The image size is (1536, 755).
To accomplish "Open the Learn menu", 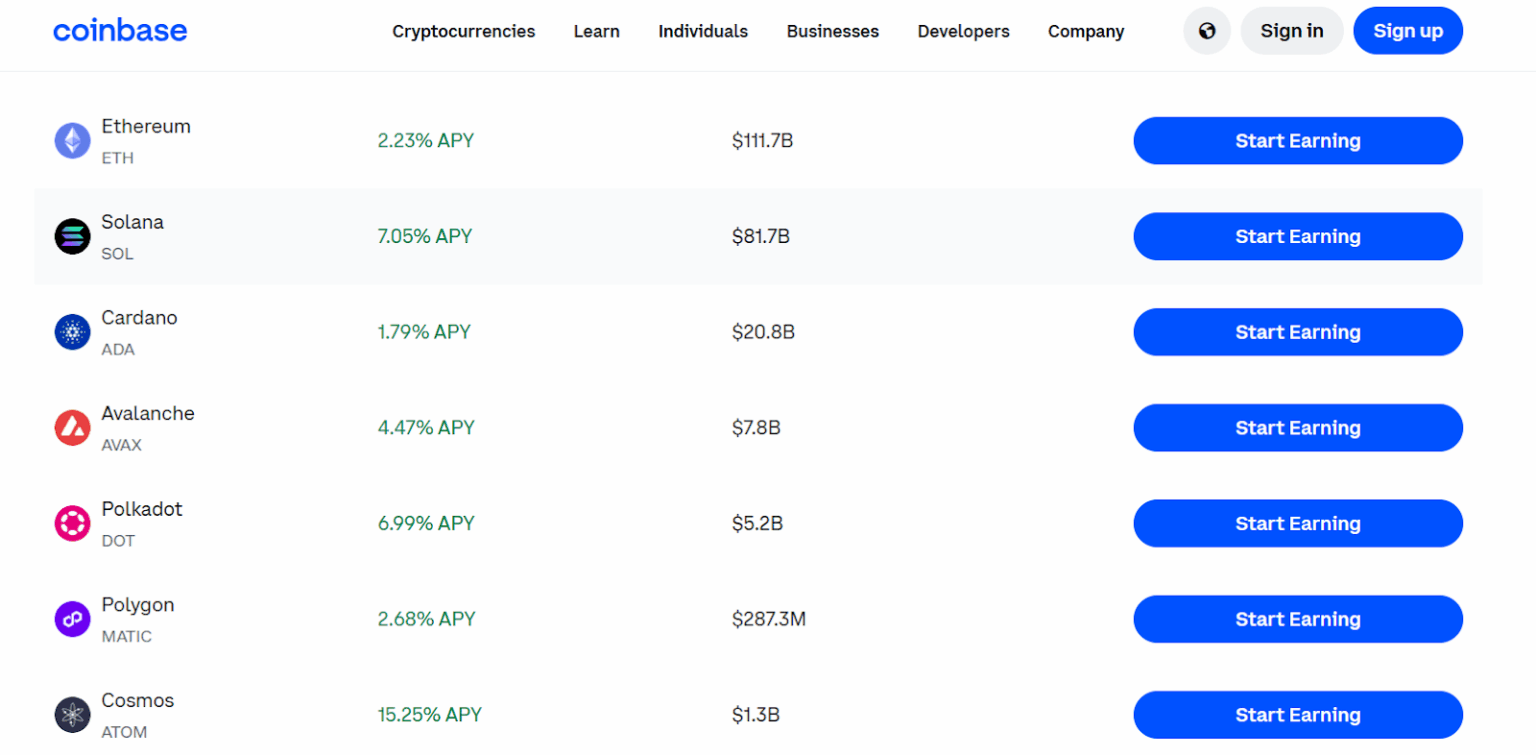I will click(596, 31).
